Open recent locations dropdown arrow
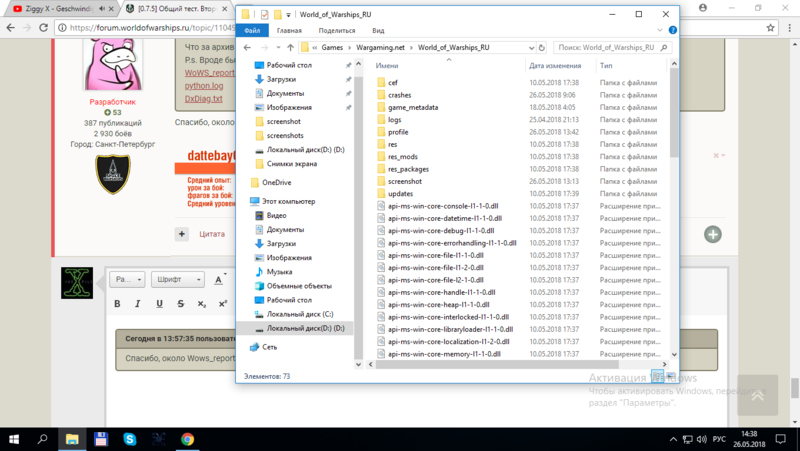The image size is (800, 451). click(x=278, y=47)
